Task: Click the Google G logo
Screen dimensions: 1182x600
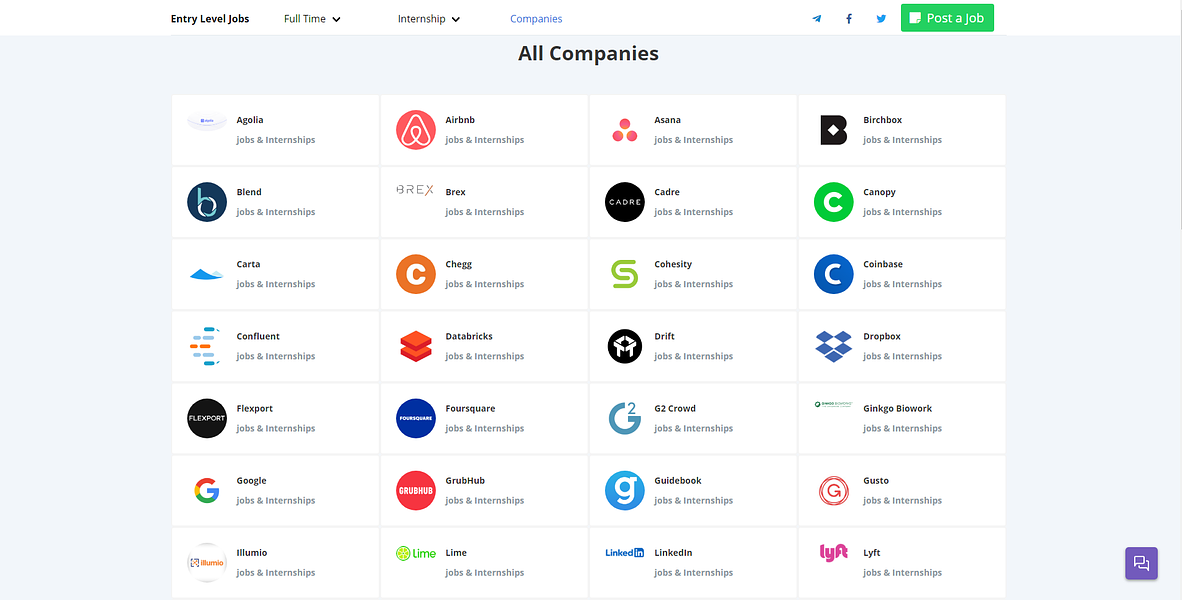Action: coord(207,491)
